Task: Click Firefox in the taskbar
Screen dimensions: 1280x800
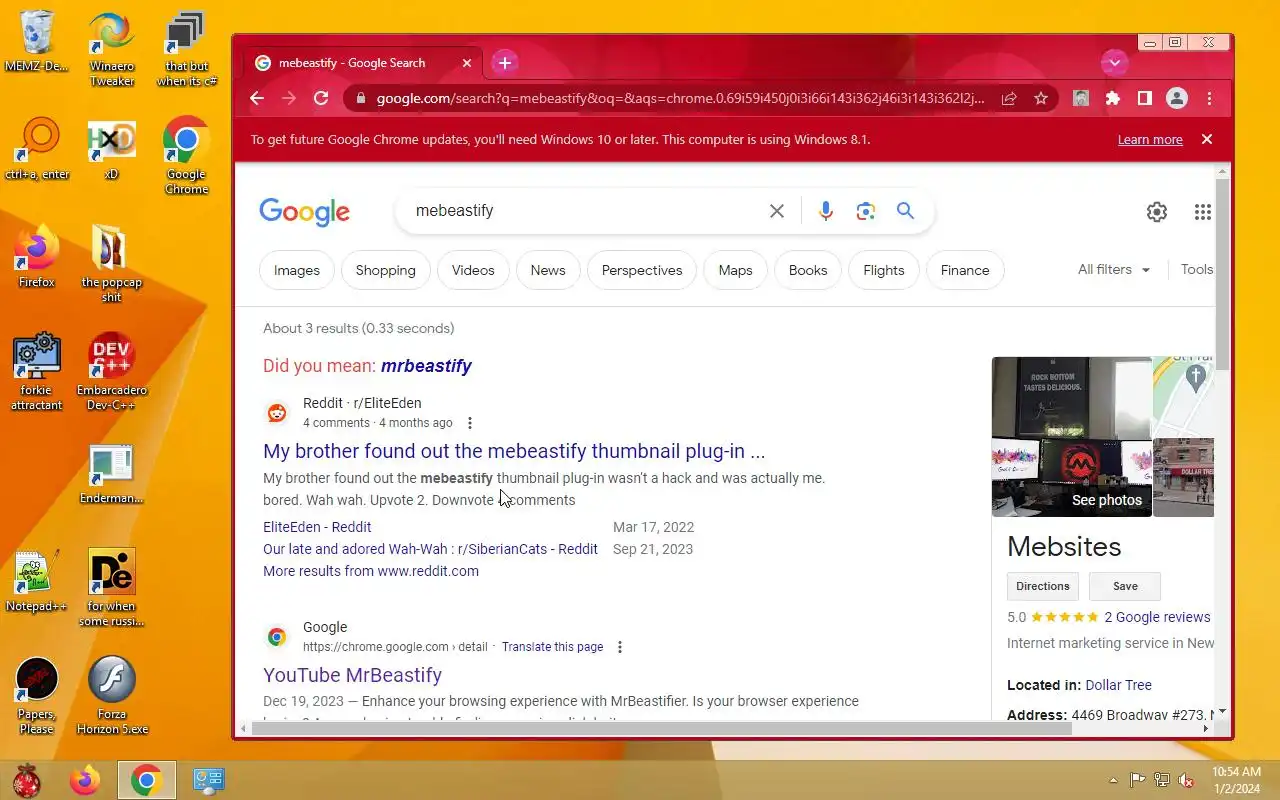Action: tap(85, 780)
